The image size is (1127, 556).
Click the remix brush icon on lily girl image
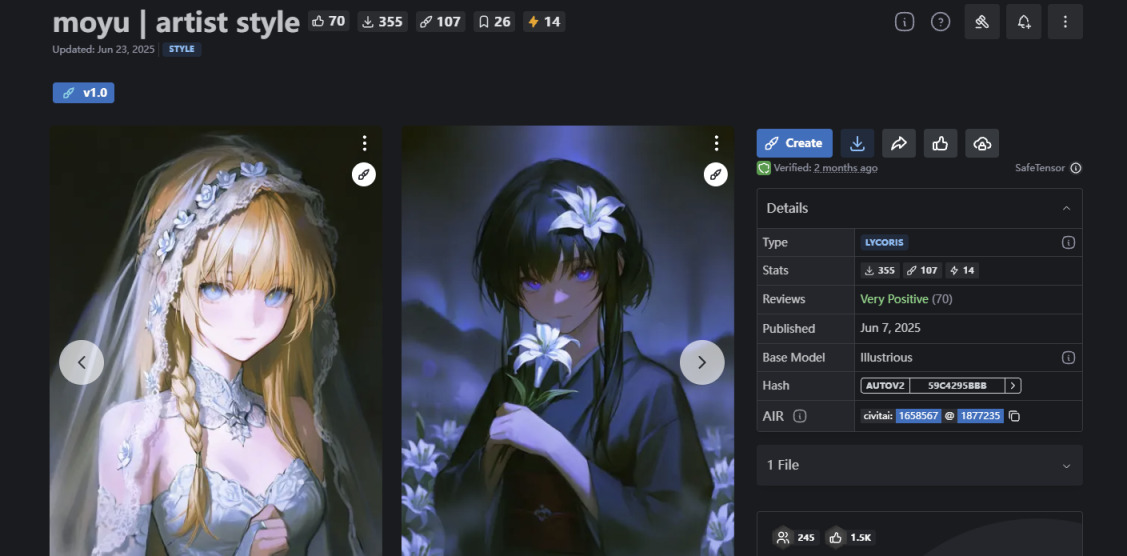tap(715, 174)
